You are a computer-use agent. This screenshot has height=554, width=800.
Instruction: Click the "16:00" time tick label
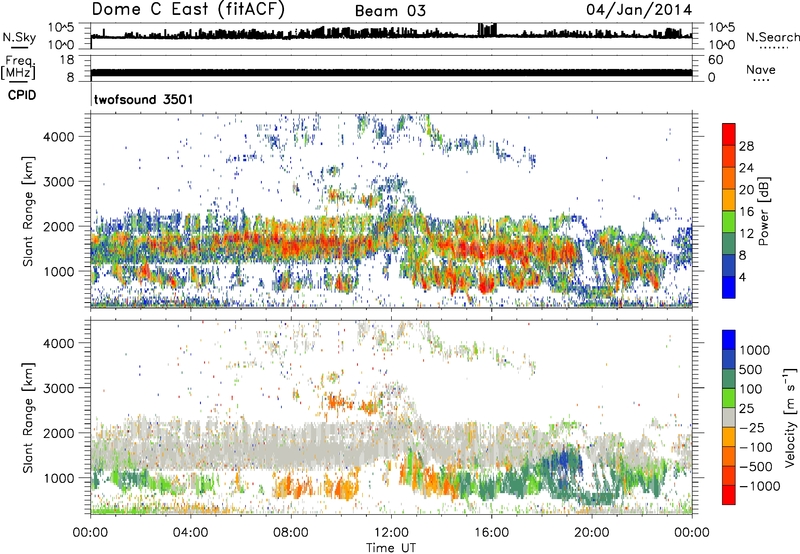[x=491, y=533]
